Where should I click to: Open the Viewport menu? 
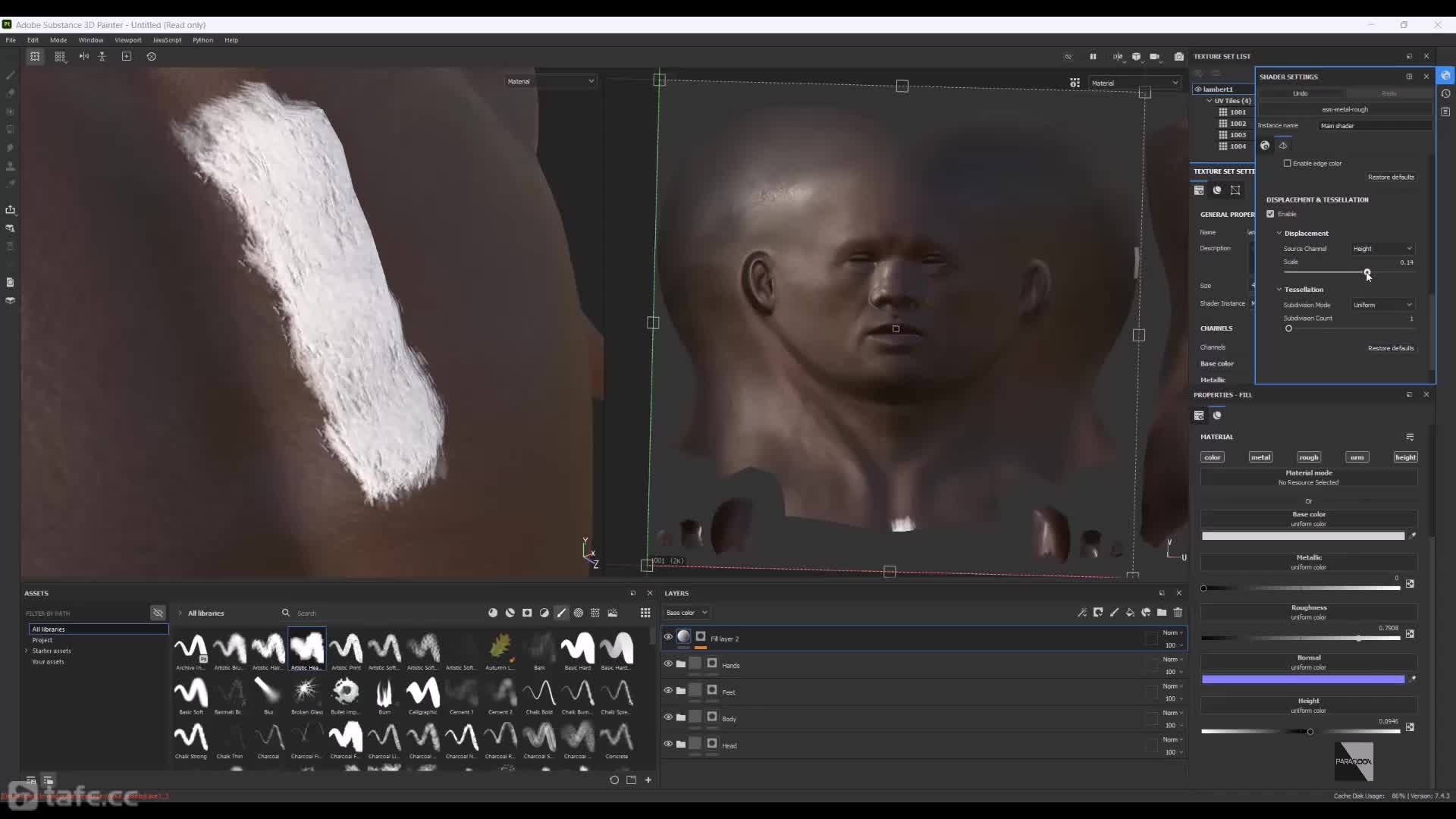[128, 40]
